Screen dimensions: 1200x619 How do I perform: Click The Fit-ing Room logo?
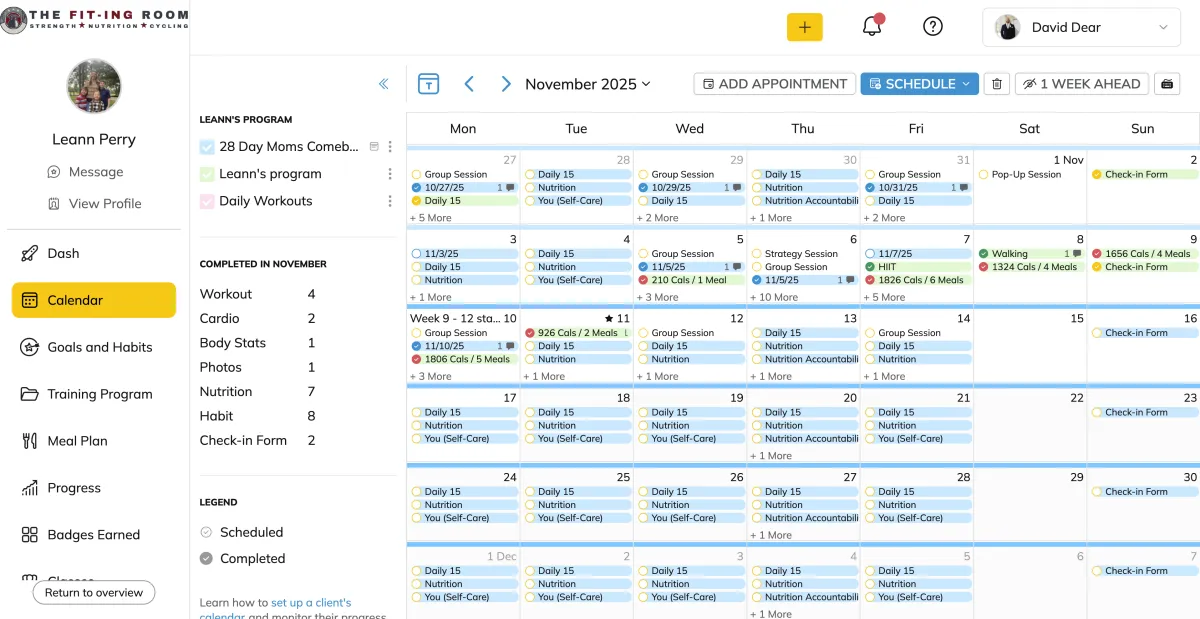pos(94,19)
